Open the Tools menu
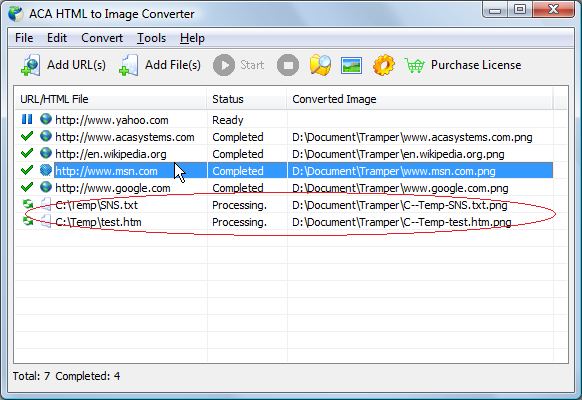 pos(151,38)
